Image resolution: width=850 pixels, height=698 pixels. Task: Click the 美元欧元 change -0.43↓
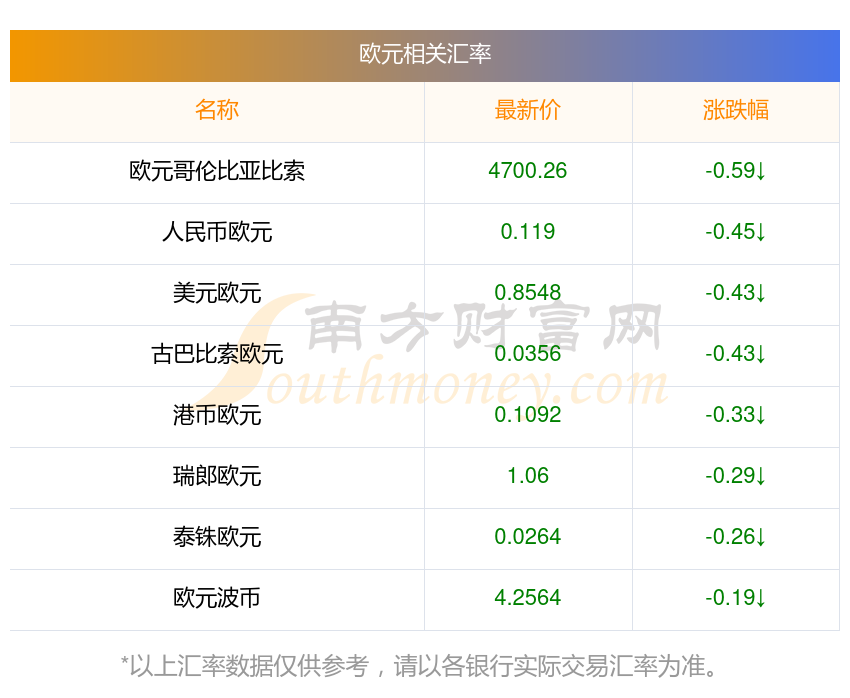(x=736, y=293)
